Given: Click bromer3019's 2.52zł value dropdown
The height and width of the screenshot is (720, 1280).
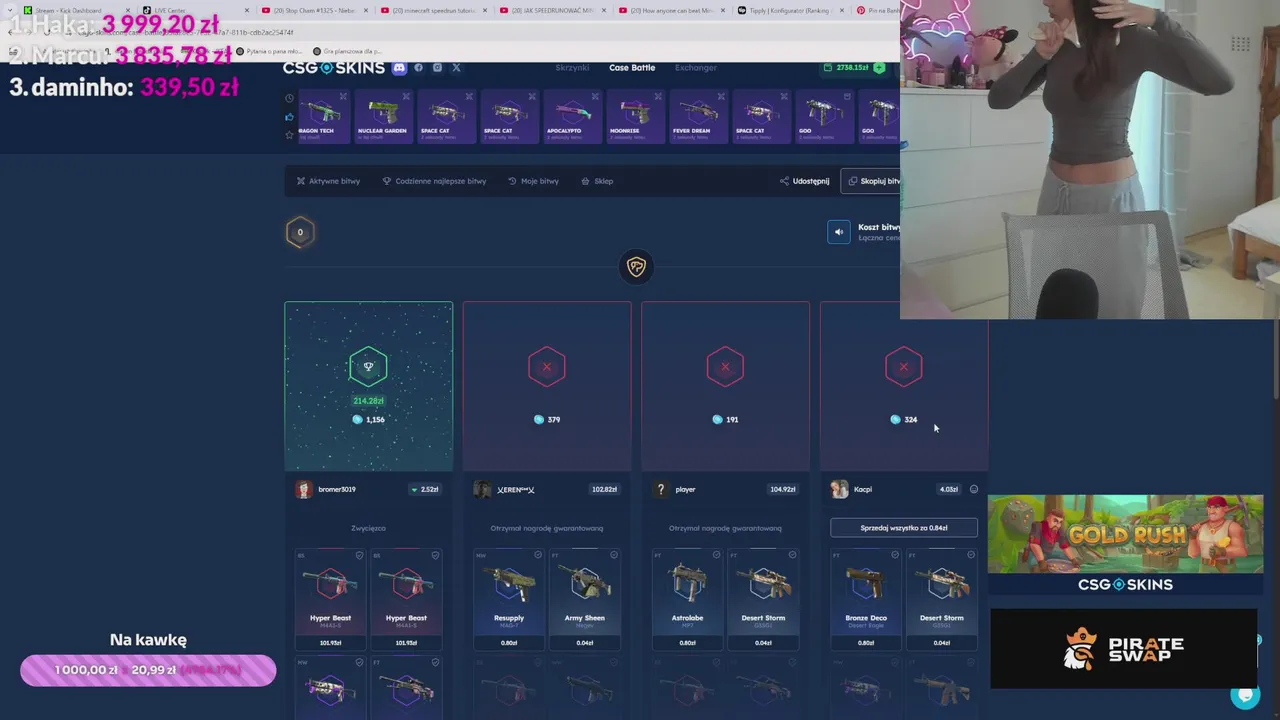Looking at the screenshot, I should point(425,489).
